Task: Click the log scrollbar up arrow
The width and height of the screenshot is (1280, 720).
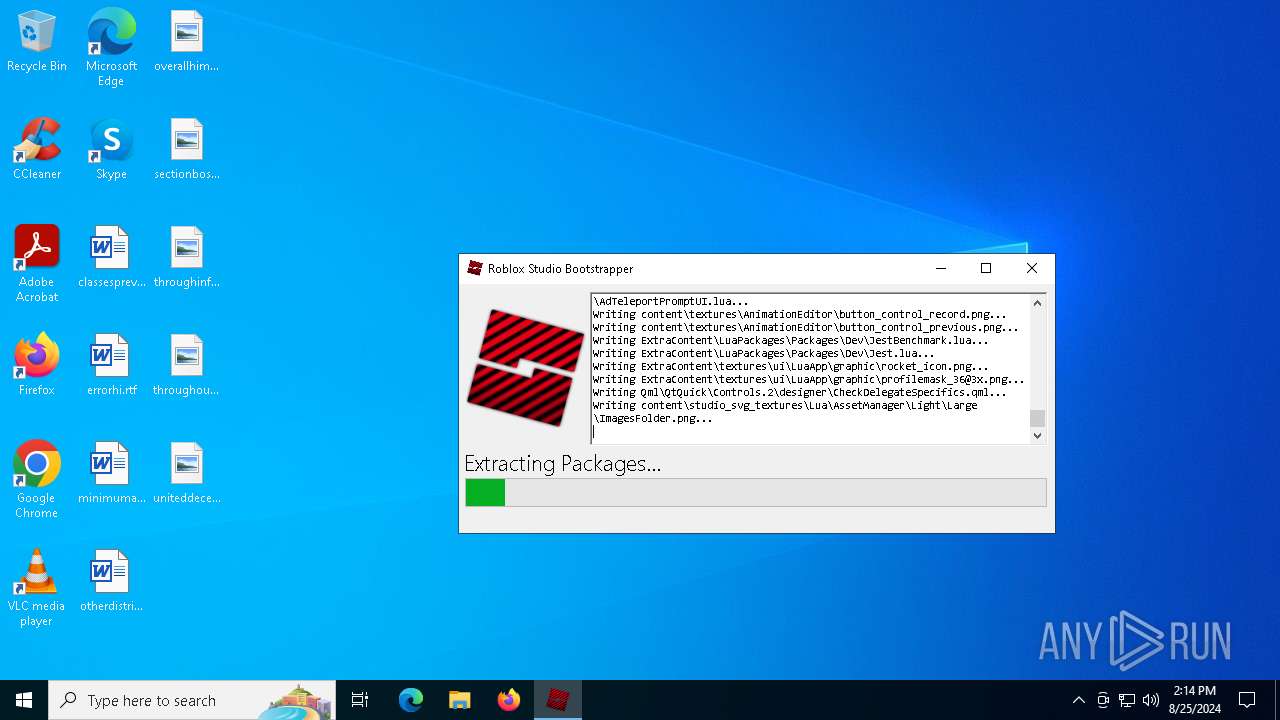Action: pyautogui.click(x=1037, y=303)
